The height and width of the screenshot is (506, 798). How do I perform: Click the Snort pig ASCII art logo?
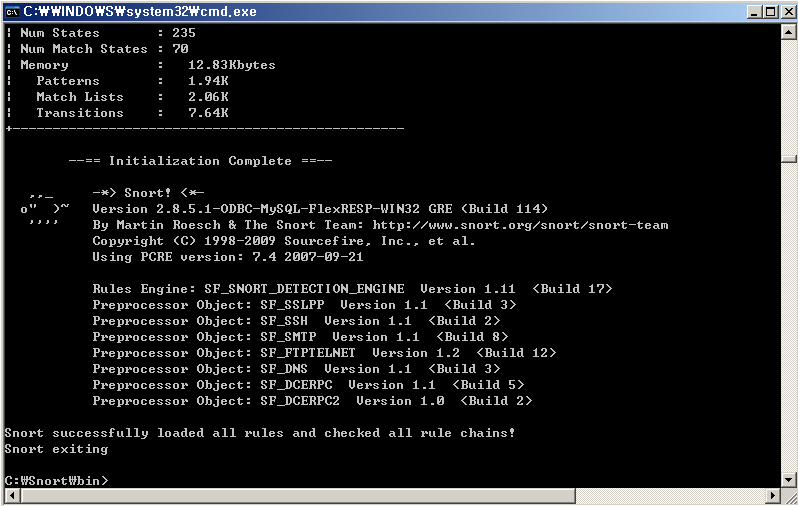coord(44,209)
